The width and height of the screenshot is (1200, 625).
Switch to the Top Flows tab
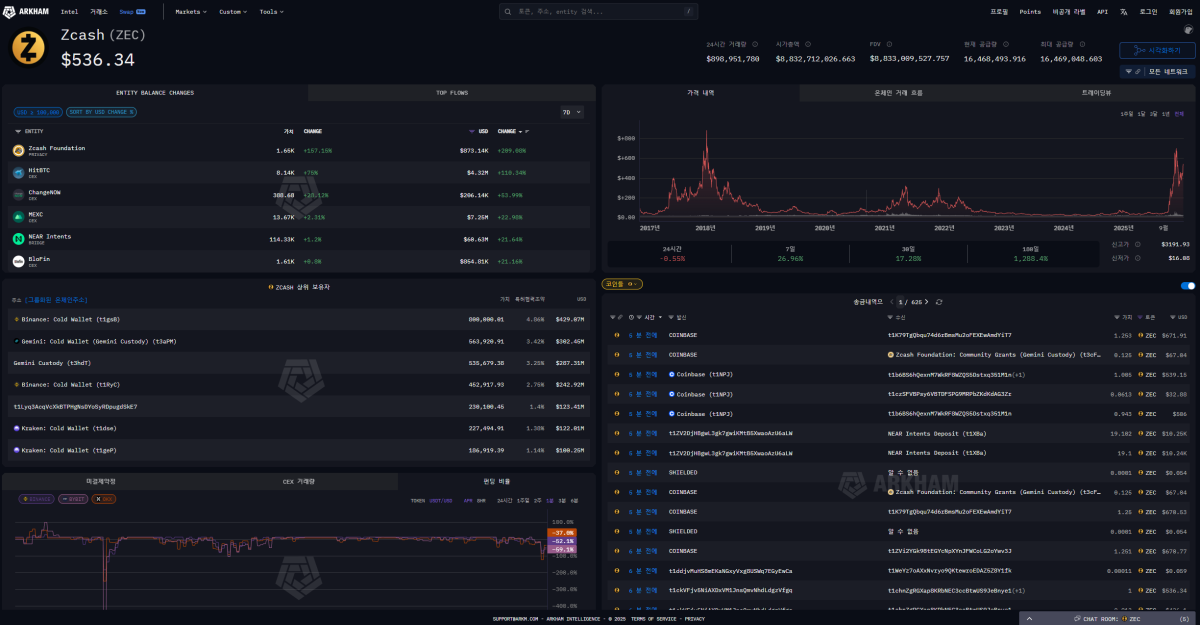(x=452, y=93)
